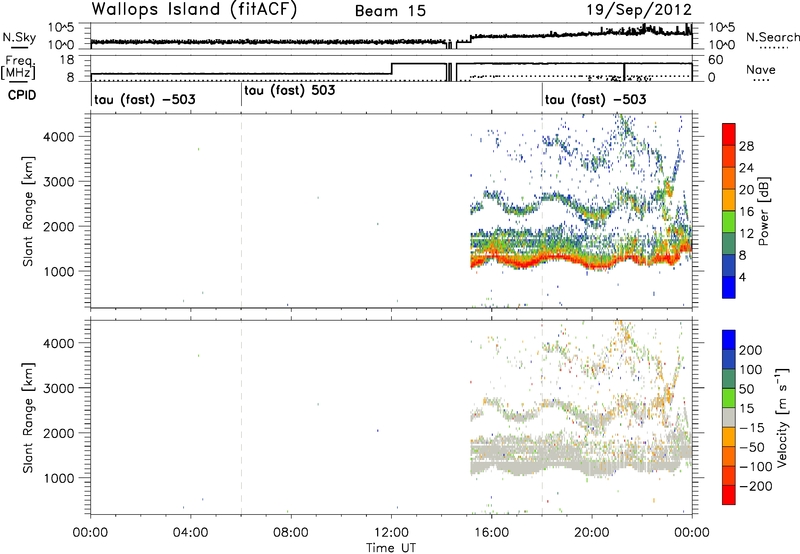The height and width of the screenshot is (554, 800).
Task: Click the '28' power colorbar tick value
Action: [x=746, y=146]
